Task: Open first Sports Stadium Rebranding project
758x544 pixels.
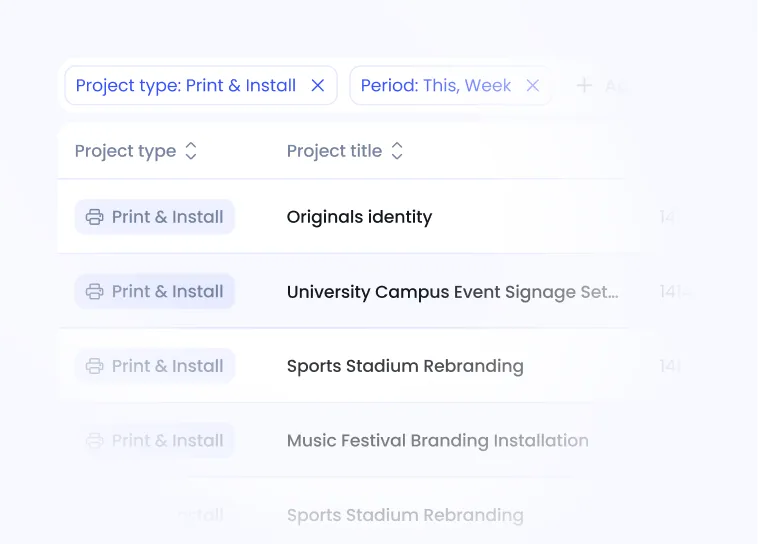Action: click(405, 366)
